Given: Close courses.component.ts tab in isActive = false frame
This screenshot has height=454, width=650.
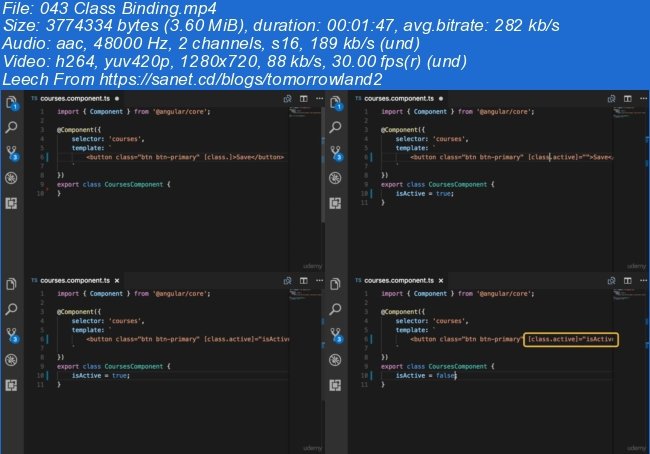Looking at the screenshot, I should point(441,281).
